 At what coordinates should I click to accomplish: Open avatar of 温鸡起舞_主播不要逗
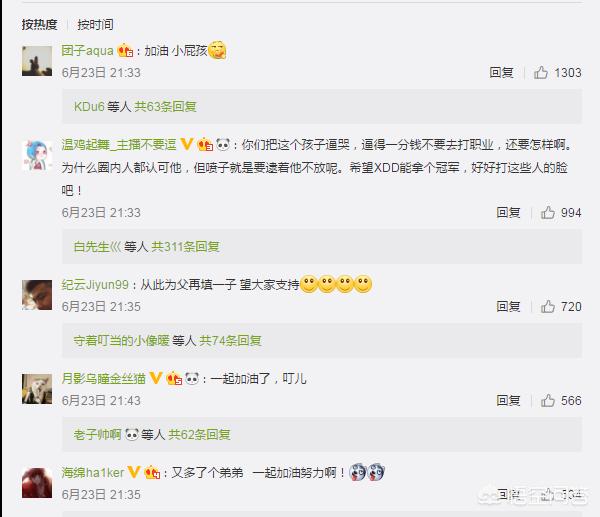tap(37, 155)
